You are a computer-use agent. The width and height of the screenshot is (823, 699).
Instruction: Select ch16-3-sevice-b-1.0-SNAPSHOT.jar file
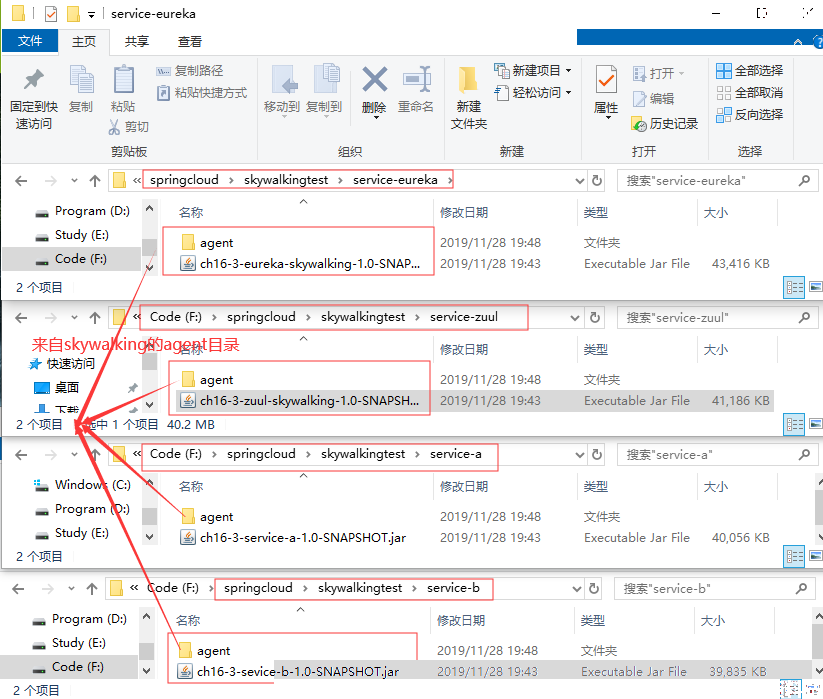(x=288, y=672)
